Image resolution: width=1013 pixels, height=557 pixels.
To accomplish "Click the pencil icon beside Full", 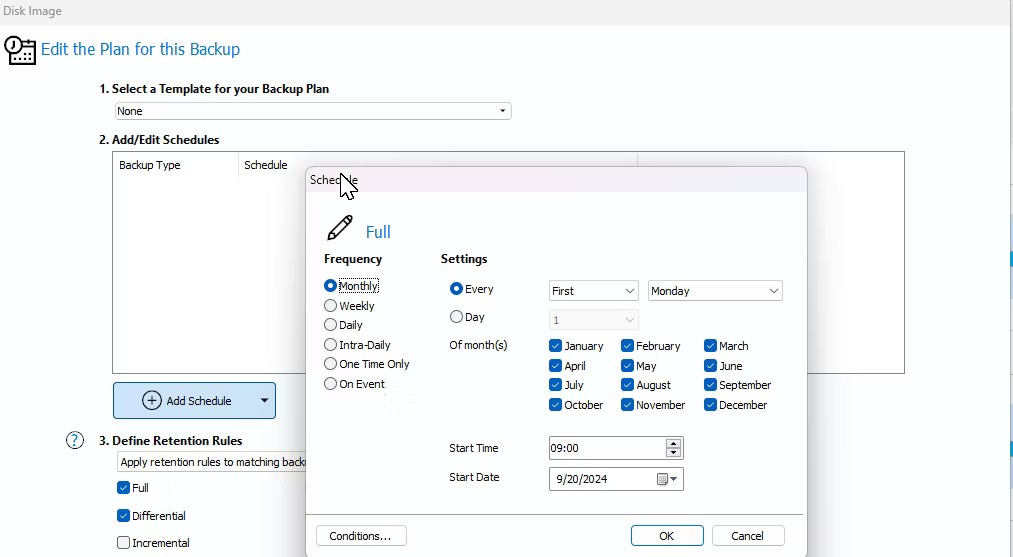I will click(x=340, y=229).
